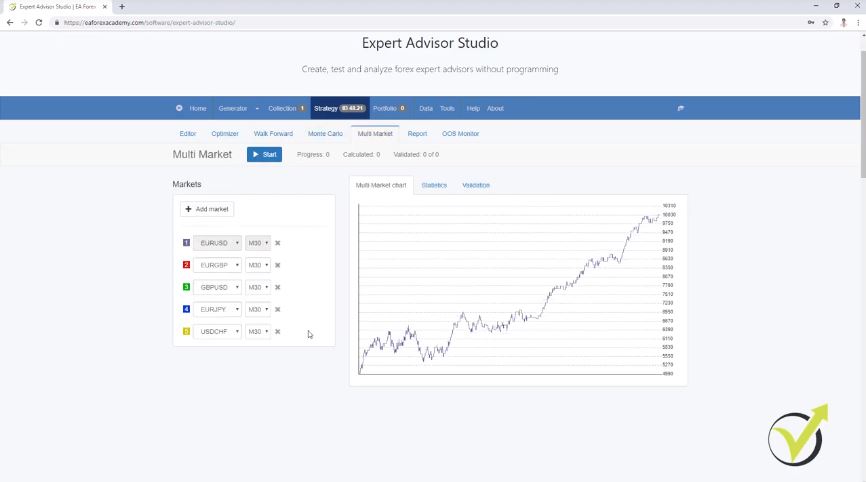Viewport: 866px width, 482px height.
Task: Switch to the Walk Forward tab
Action: pos(273,134)
